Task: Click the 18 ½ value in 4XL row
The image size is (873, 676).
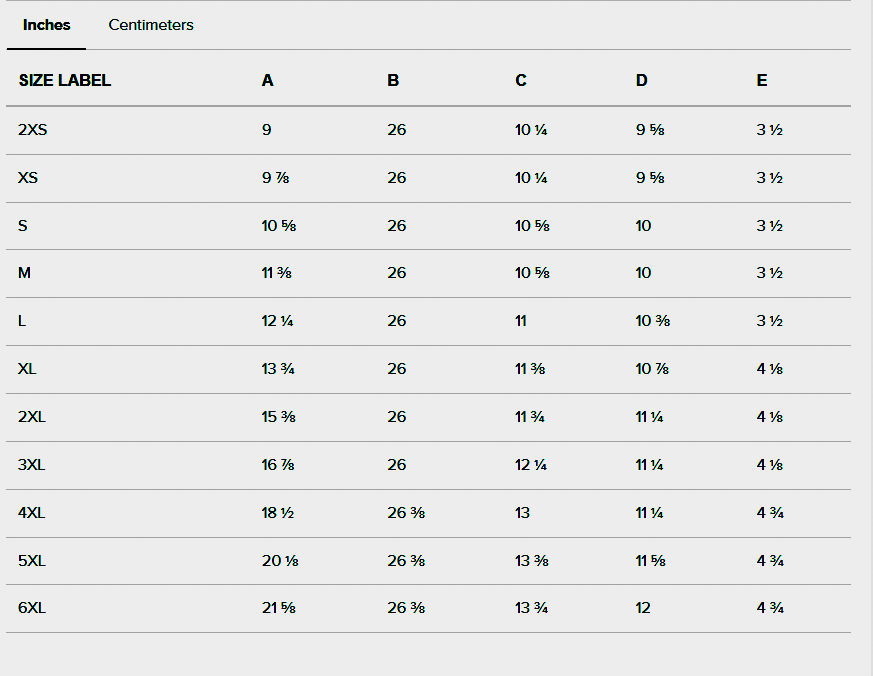Action: (278, 513)
